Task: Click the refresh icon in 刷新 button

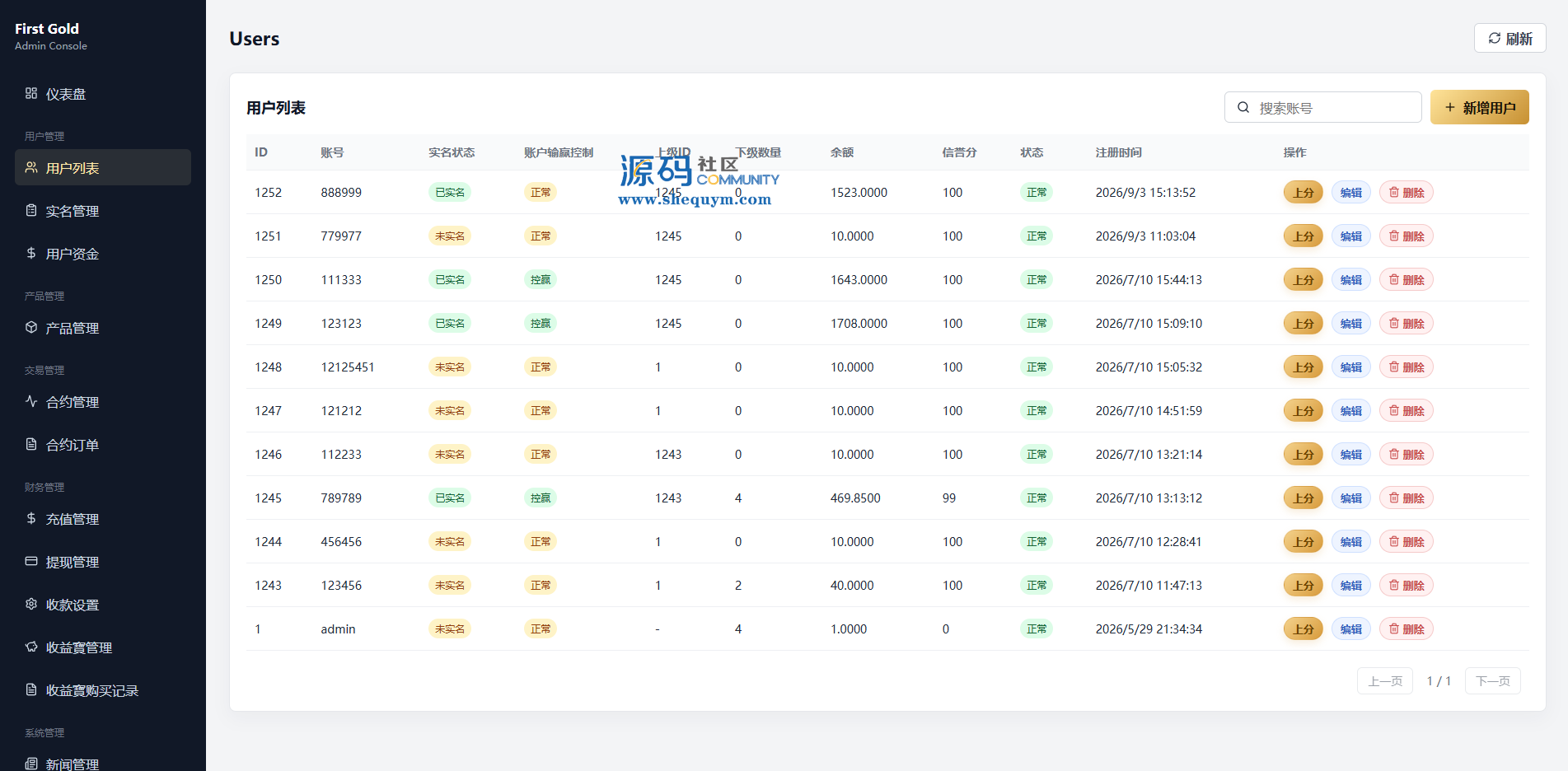Action: tap(1494, 38)
